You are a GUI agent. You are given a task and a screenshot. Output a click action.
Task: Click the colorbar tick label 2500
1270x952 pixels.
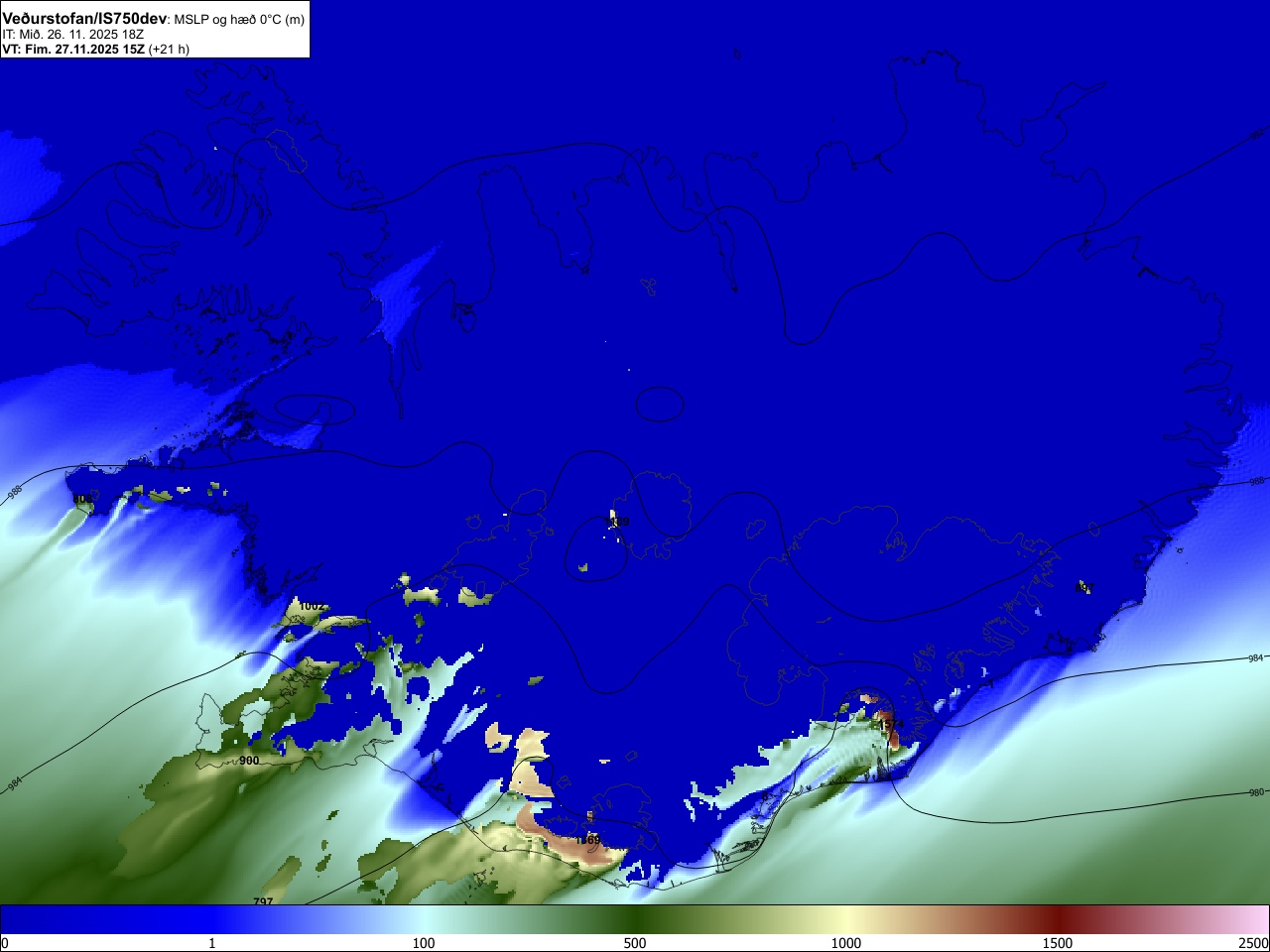click(1253, 943)
